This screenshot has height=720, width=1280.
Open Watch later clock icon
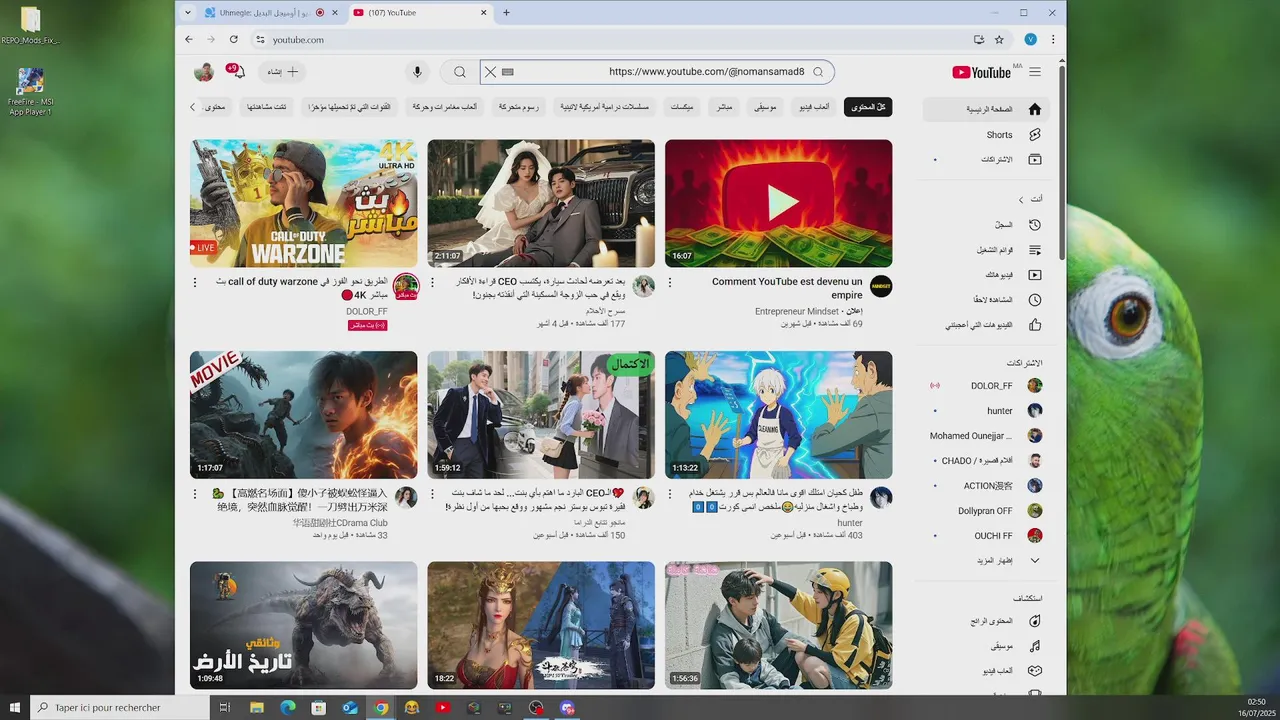coord(1035,300)
